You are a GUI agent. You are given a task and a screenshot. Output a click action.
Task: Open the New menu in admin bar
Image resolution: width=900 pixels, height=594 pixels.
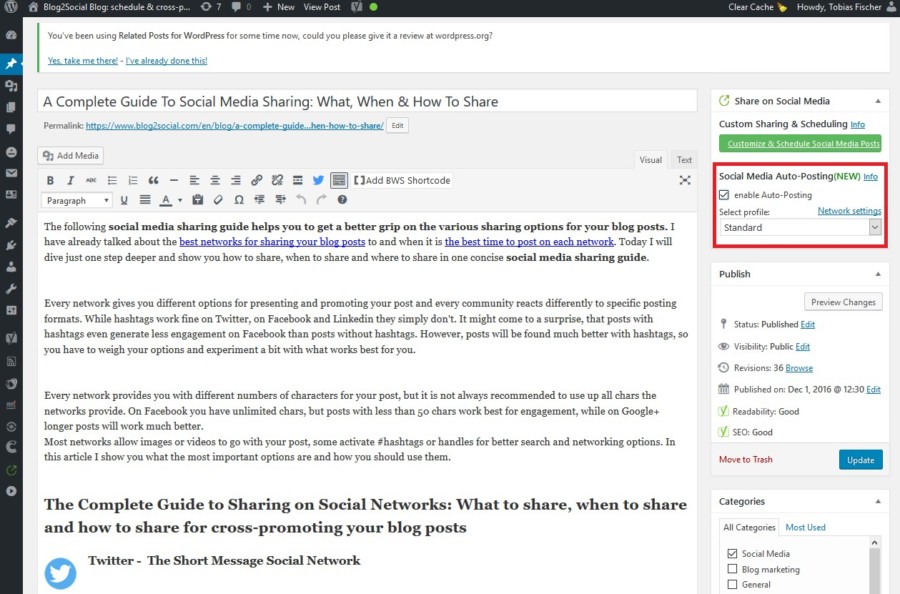278,7
